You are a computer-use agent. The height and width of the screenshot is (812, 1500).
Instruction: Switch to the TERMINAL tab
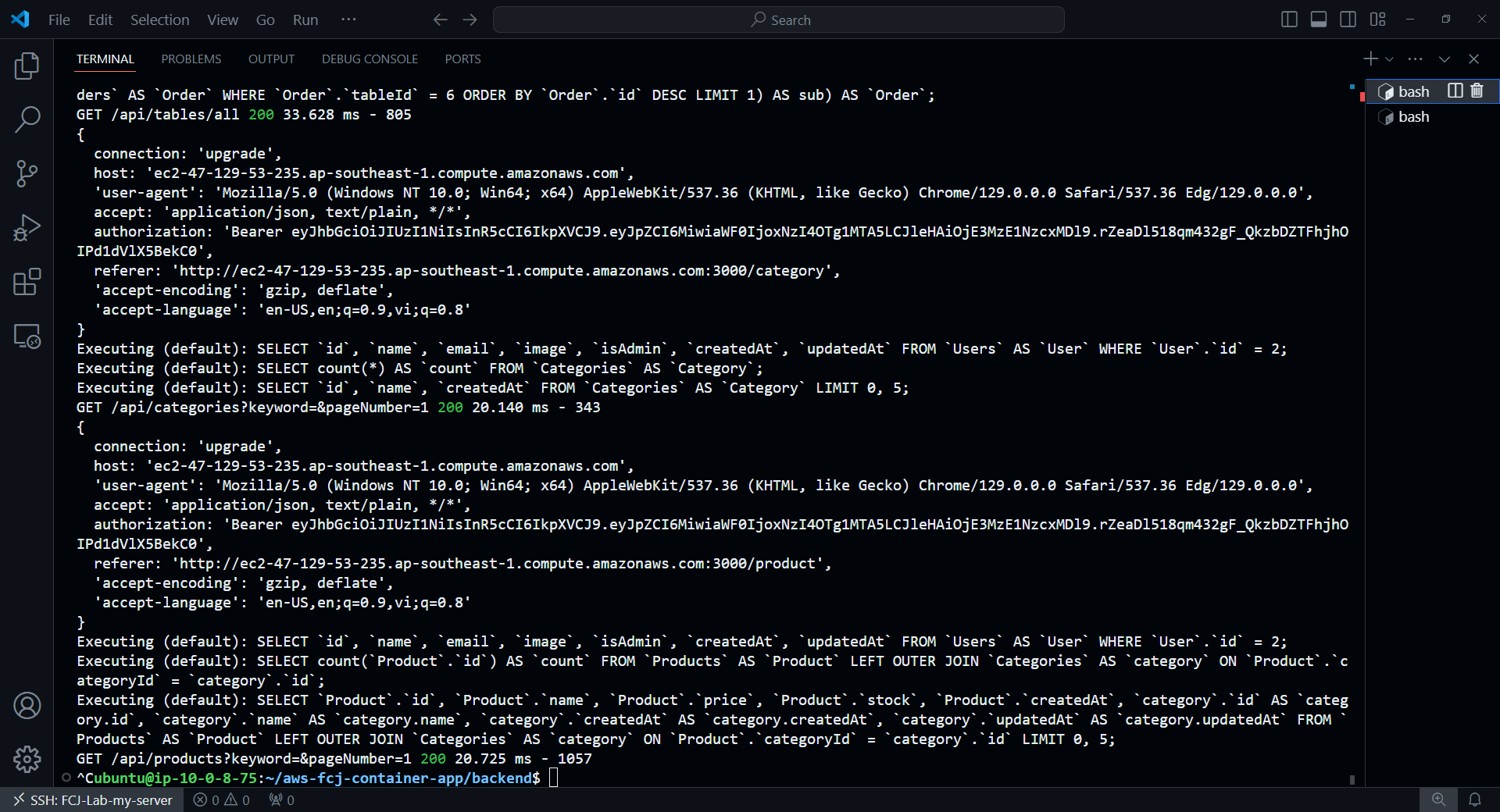coord(105,59)
